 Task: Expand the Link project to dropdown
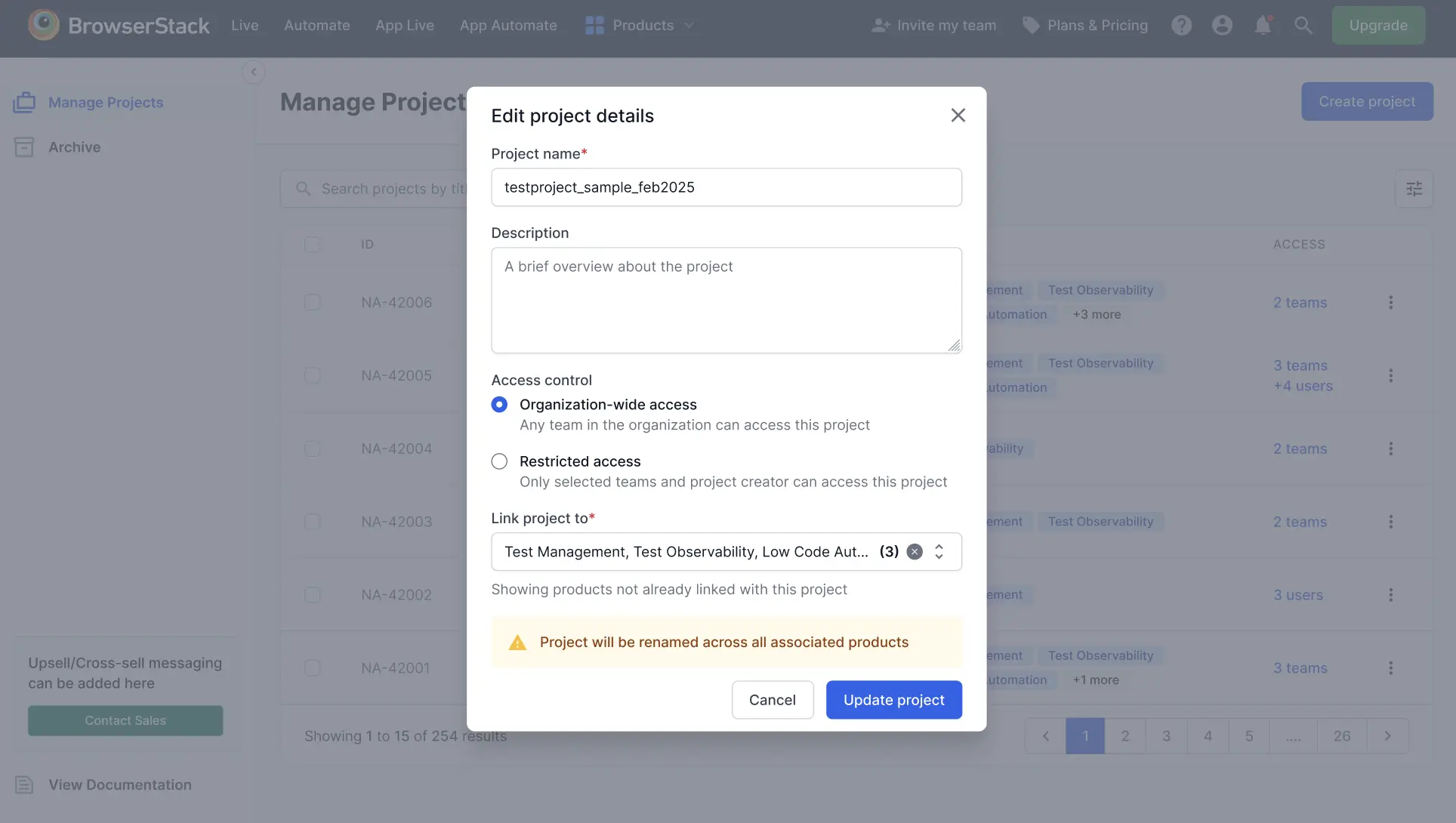click(939, 552)
